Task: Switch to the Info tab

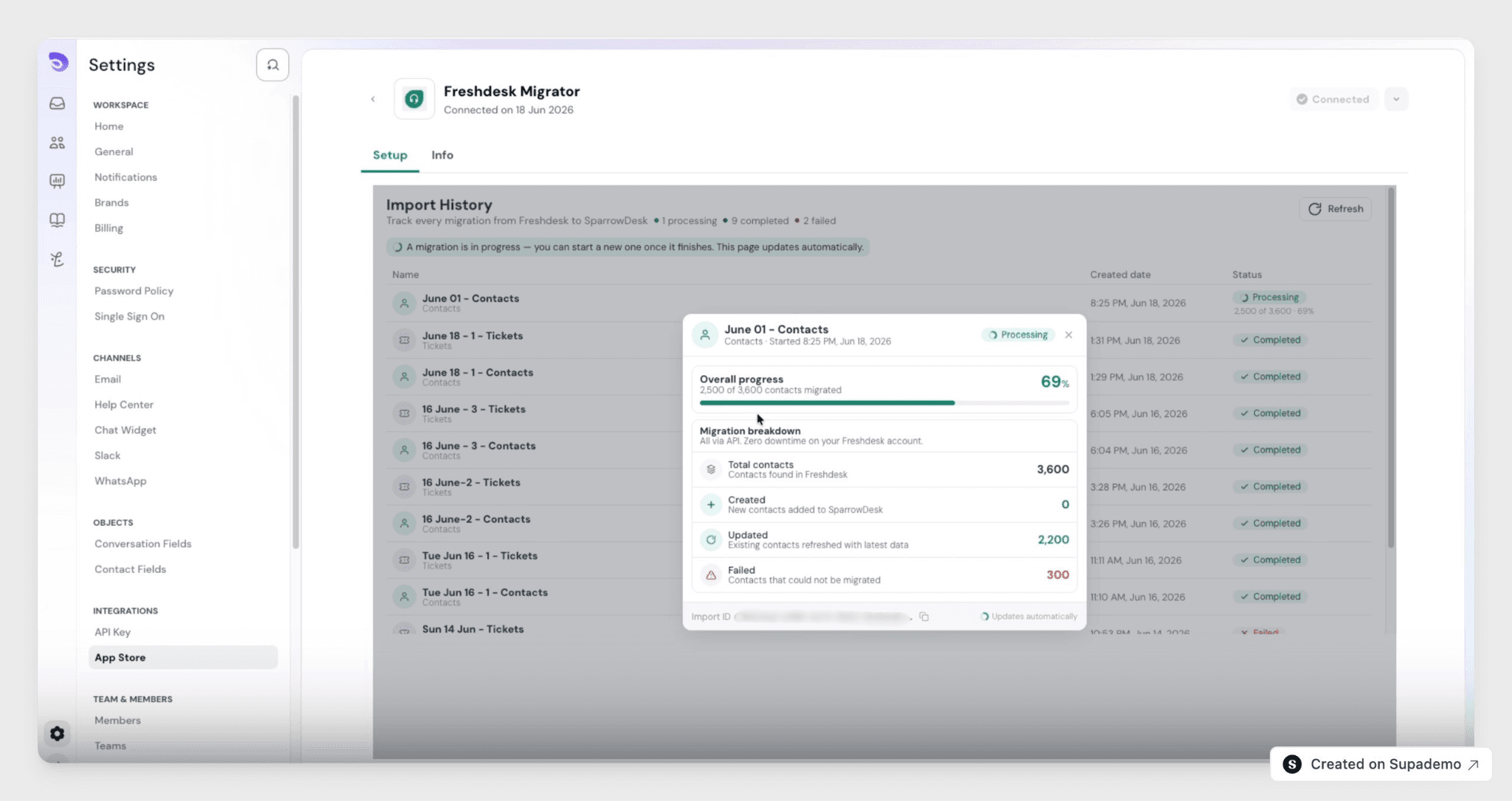Action: [x=442, y=155]
